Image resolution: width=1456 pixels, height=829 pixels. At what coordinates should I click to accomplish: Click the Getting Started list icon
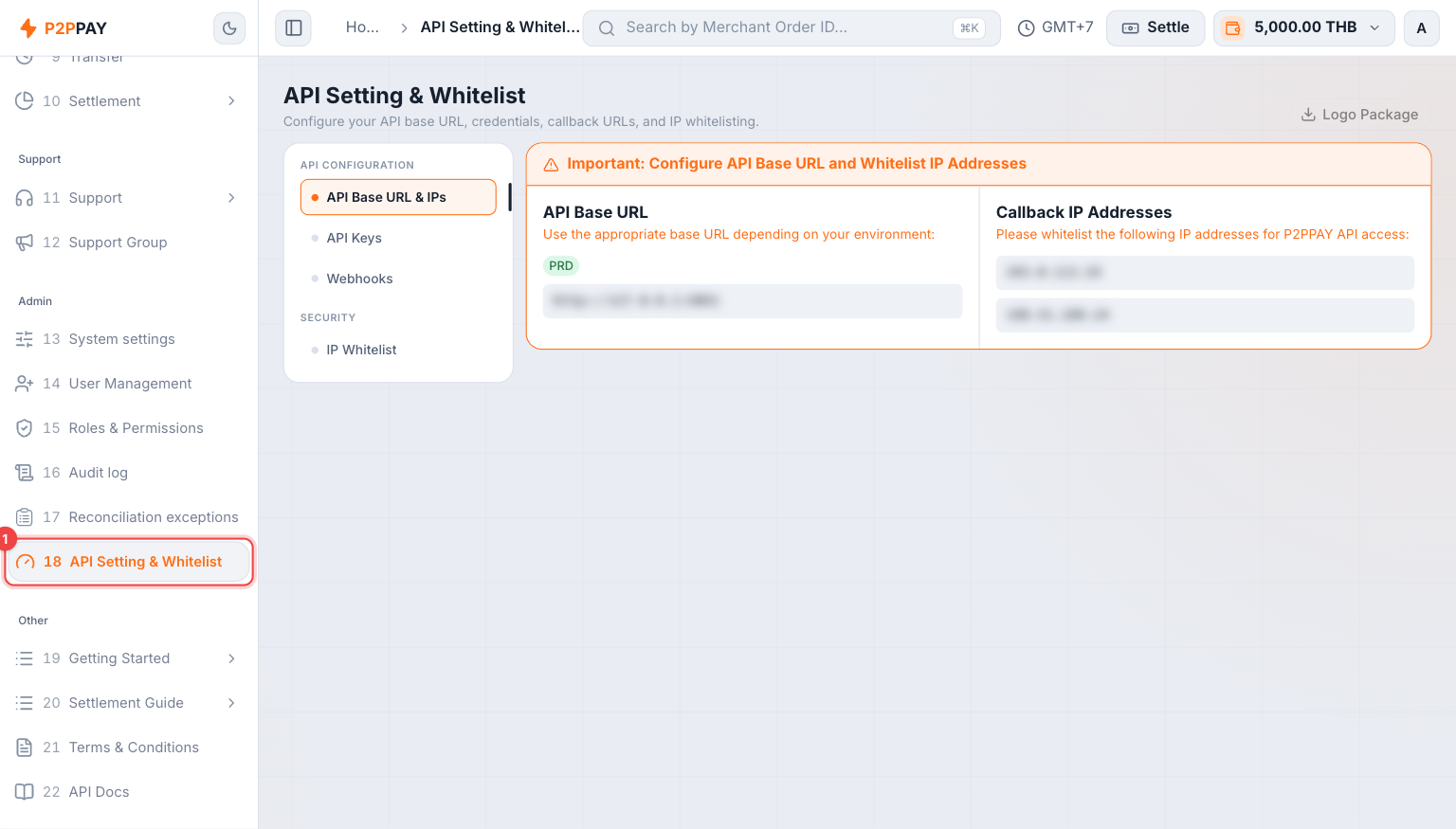[25, 658]
